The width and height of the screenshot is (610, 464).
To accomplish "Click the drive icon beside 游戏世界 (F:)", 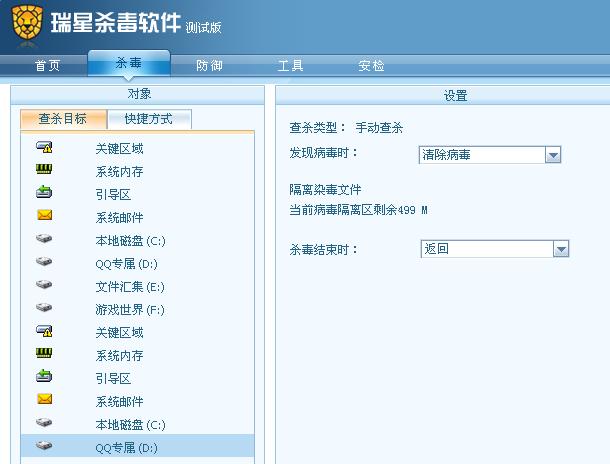I will 44,308.
